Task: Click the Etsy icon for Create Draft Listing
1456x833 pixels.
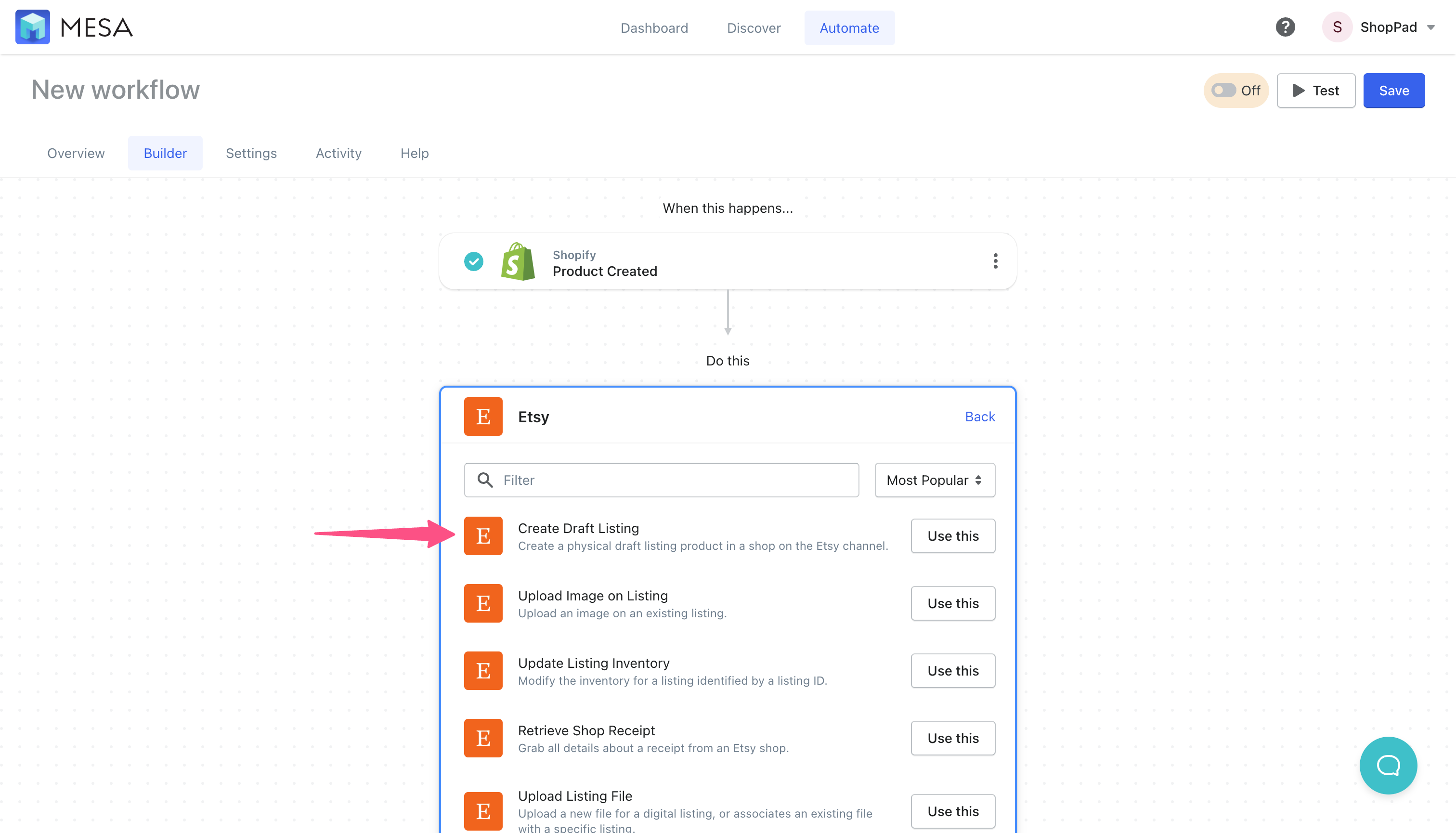Action: [483, 536]
